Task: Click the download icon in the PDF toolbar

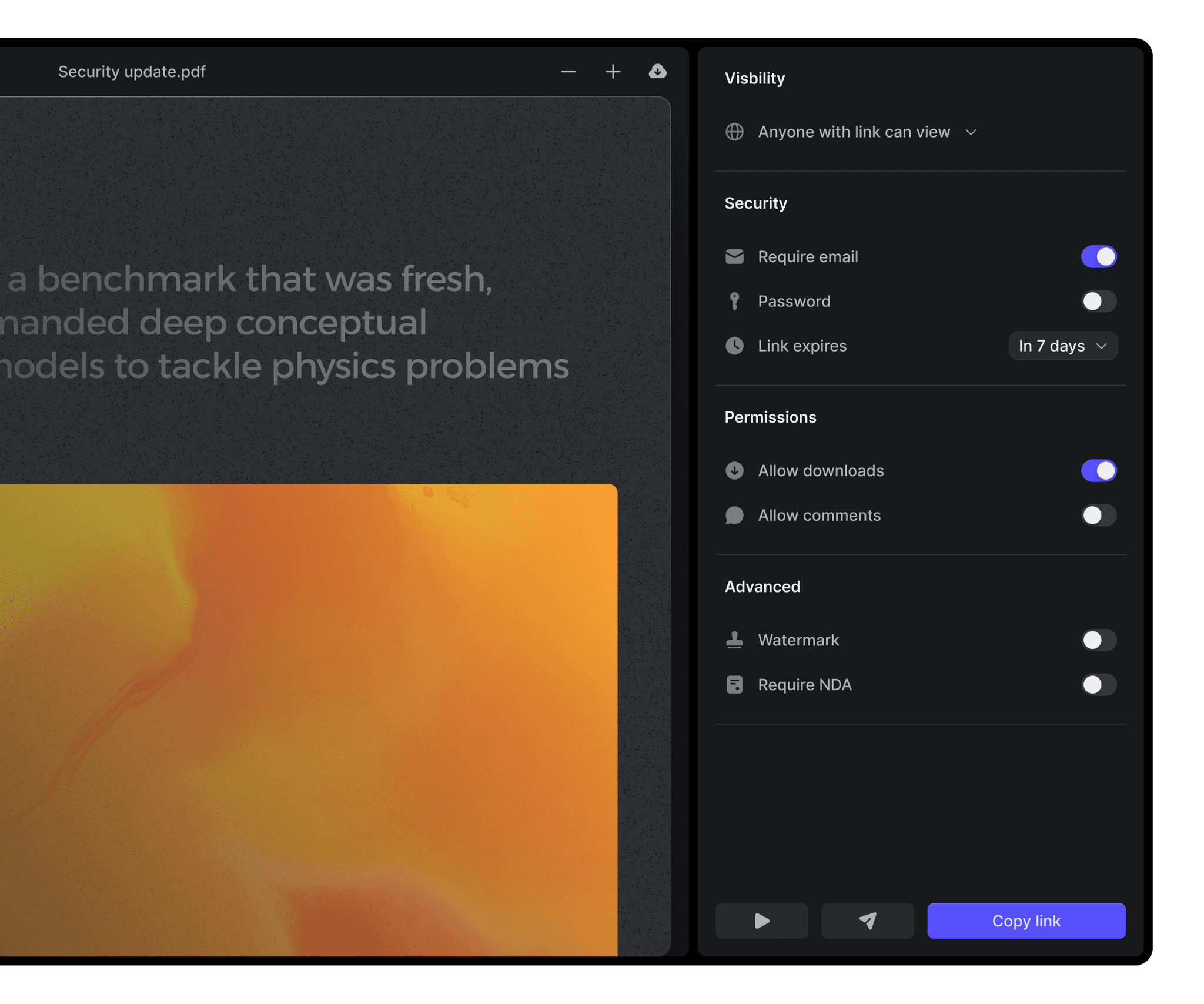Action: point(657,71)
